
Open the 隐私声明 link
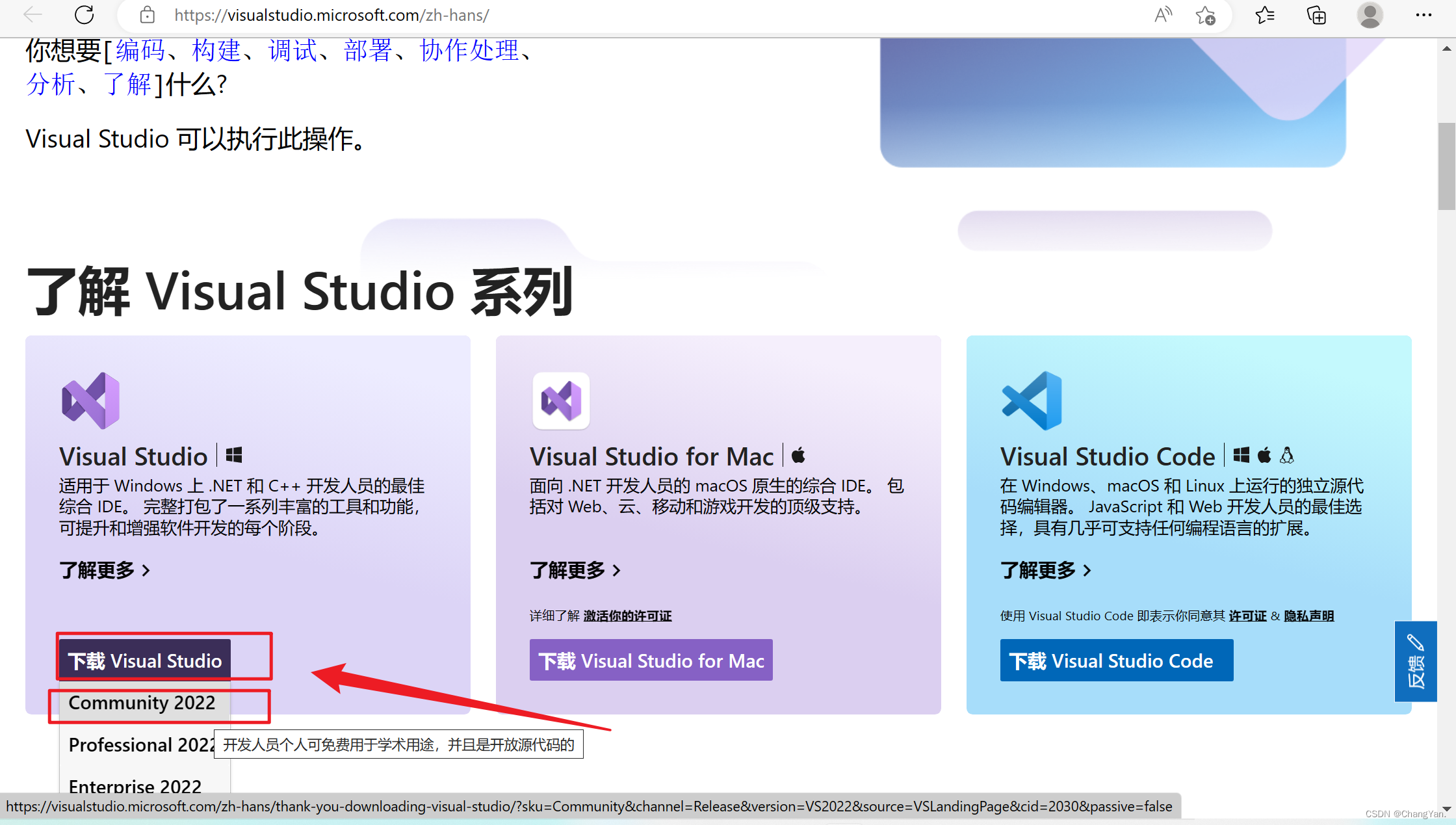tap(1308, 616)
